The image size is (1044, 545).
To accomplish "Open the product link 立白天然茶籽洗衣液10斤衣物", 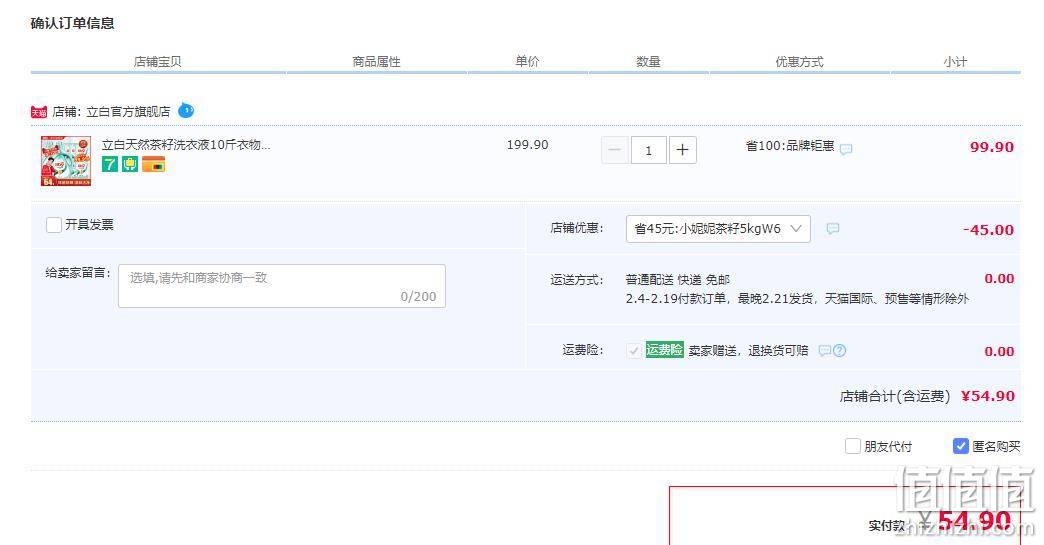I will pyautogui.click(x=186, y=144).
